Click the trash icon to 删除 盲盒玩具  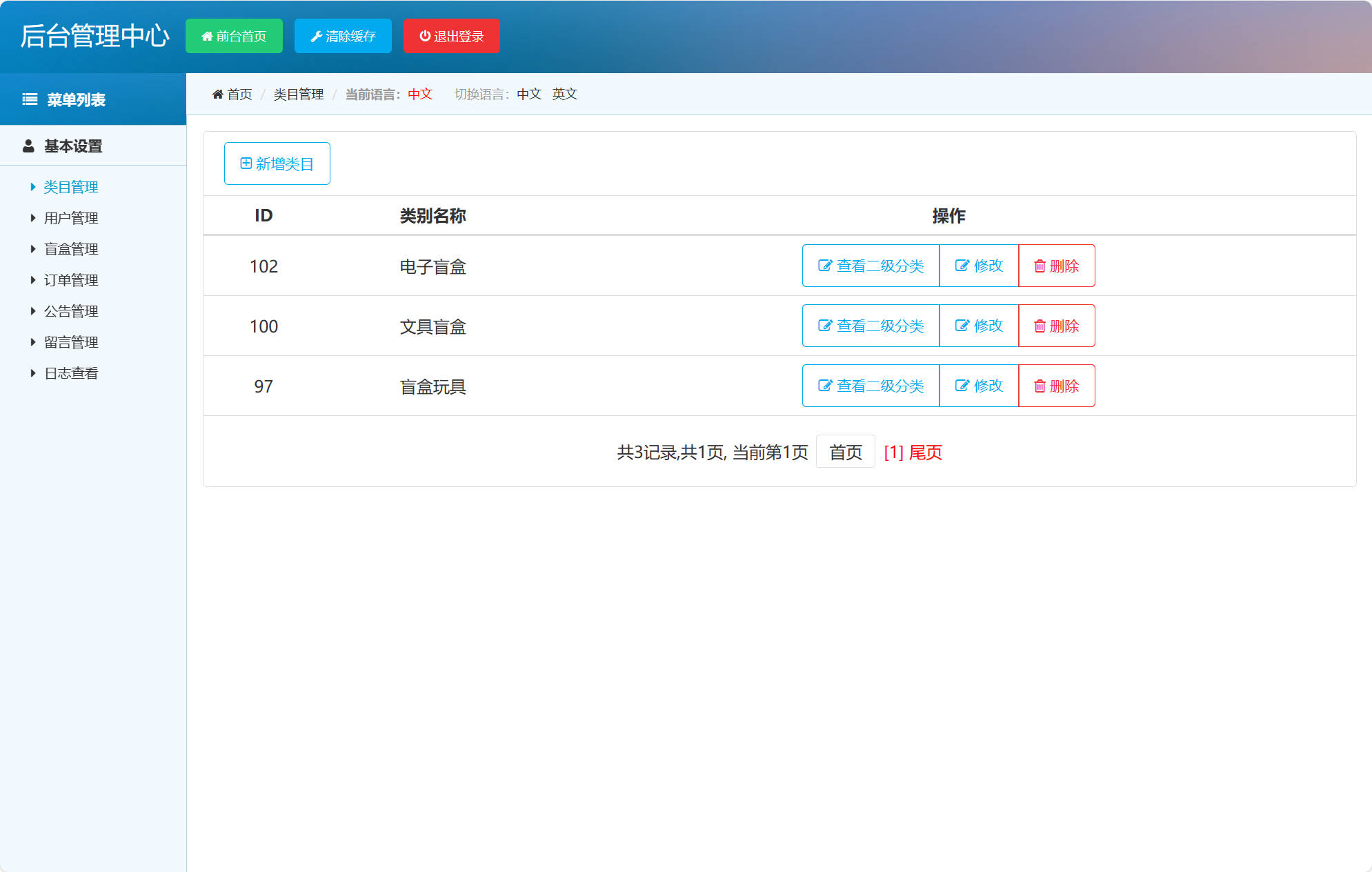pos(1040,386)
